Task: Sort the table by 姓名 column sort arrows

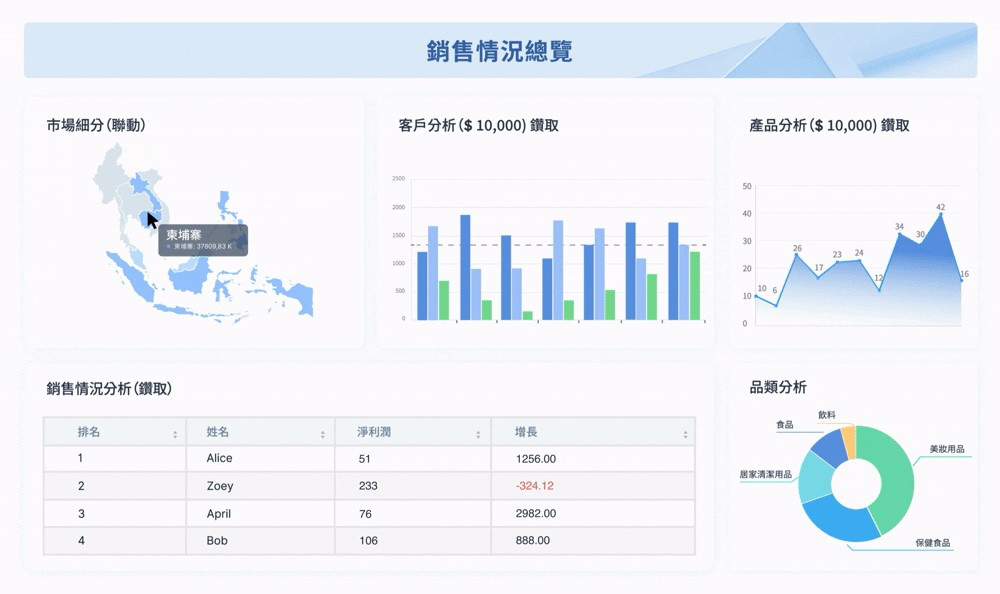Action: [x=323, y=434]
